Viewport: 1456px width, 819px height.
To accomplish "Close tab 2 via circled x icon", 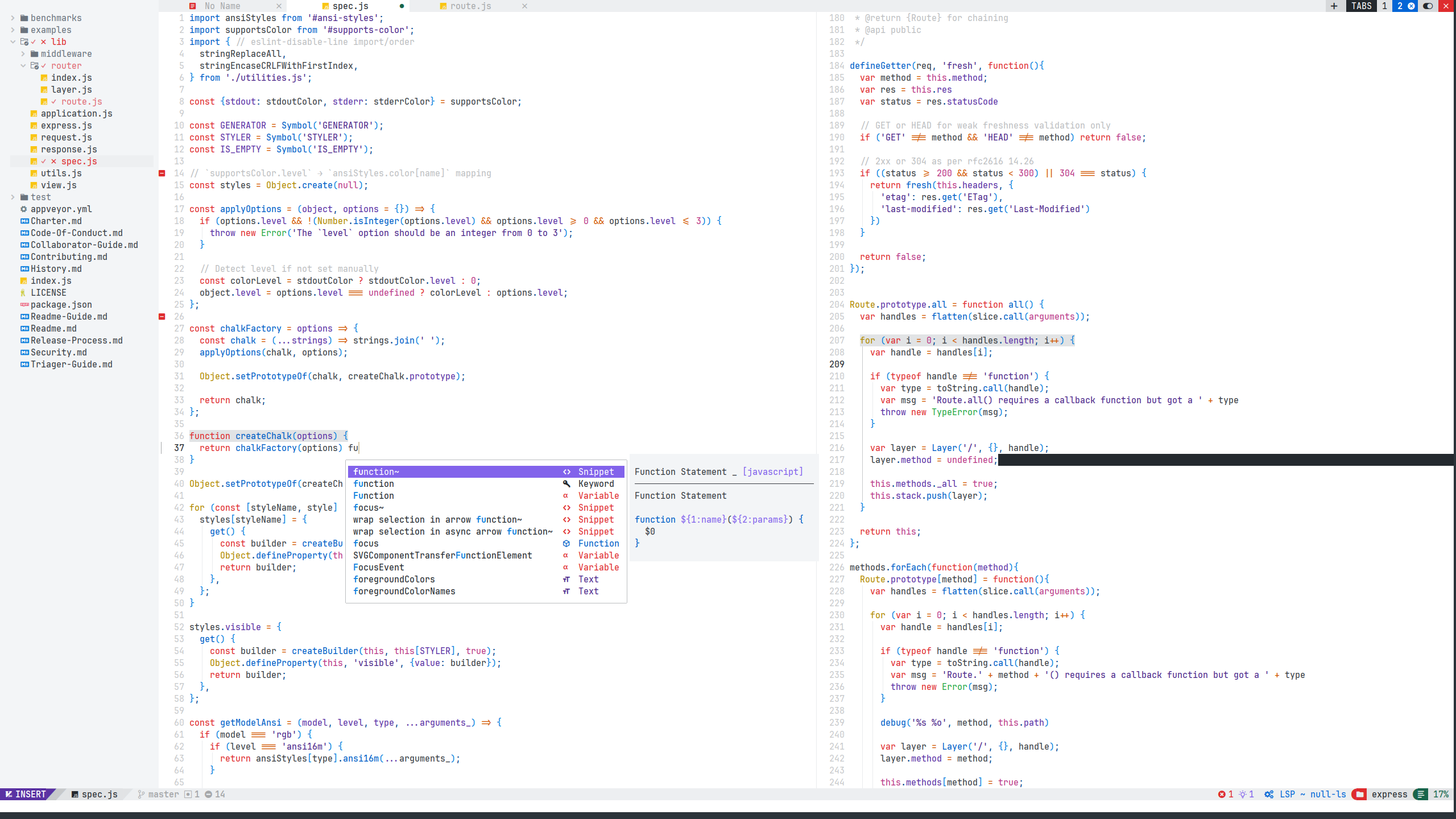I will click(x=1411, y=6).
